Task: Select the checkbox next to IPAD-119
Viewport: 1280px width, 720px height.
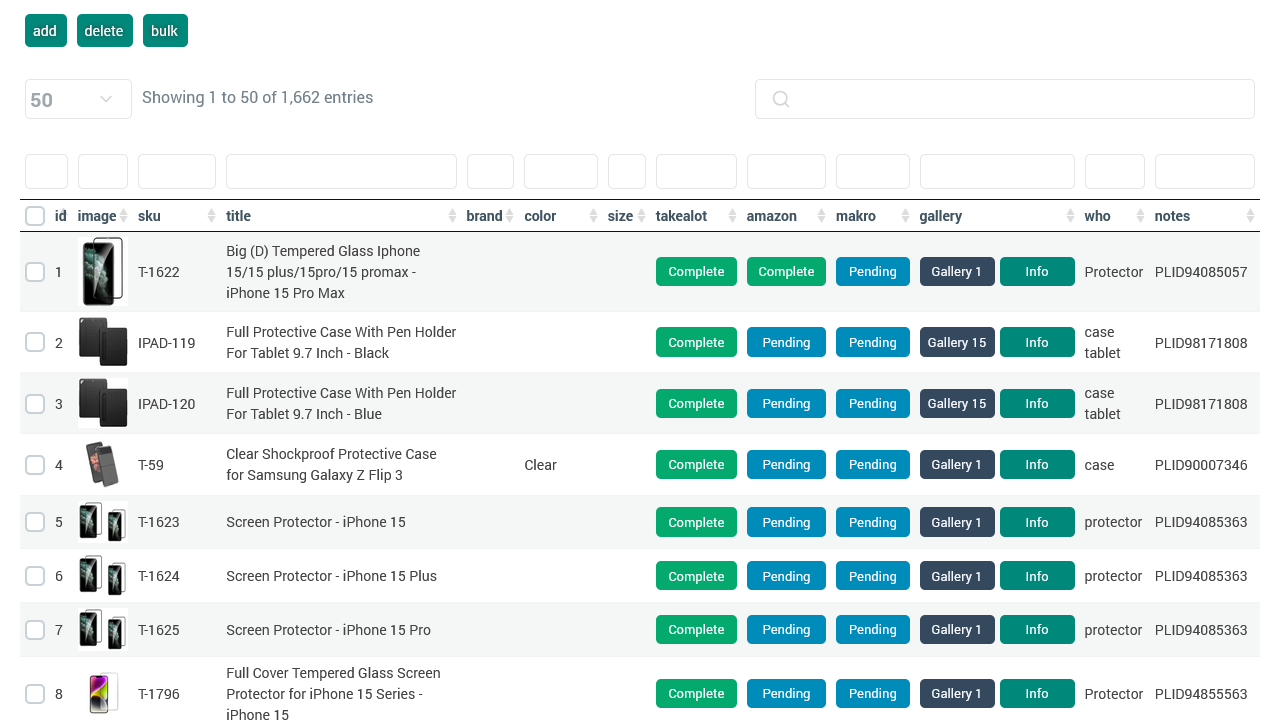Action: (35, 341)
